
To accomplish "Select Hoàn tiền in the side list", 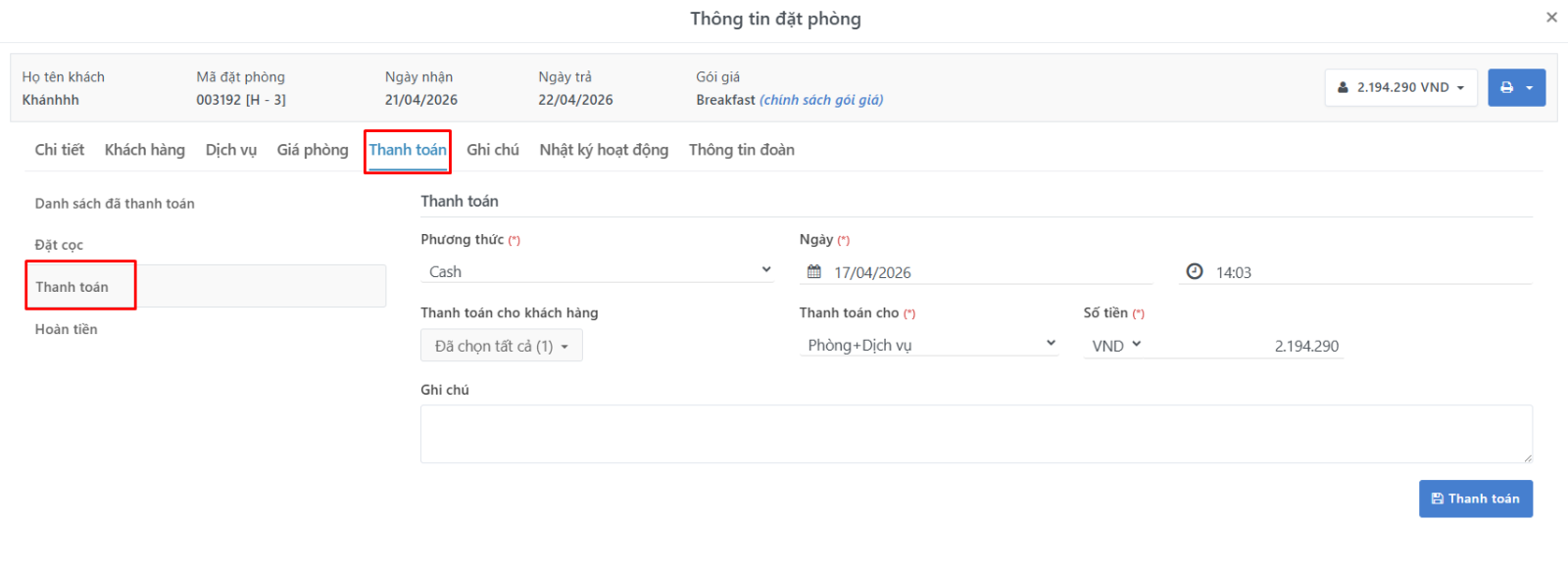I will tap(66, 329).
